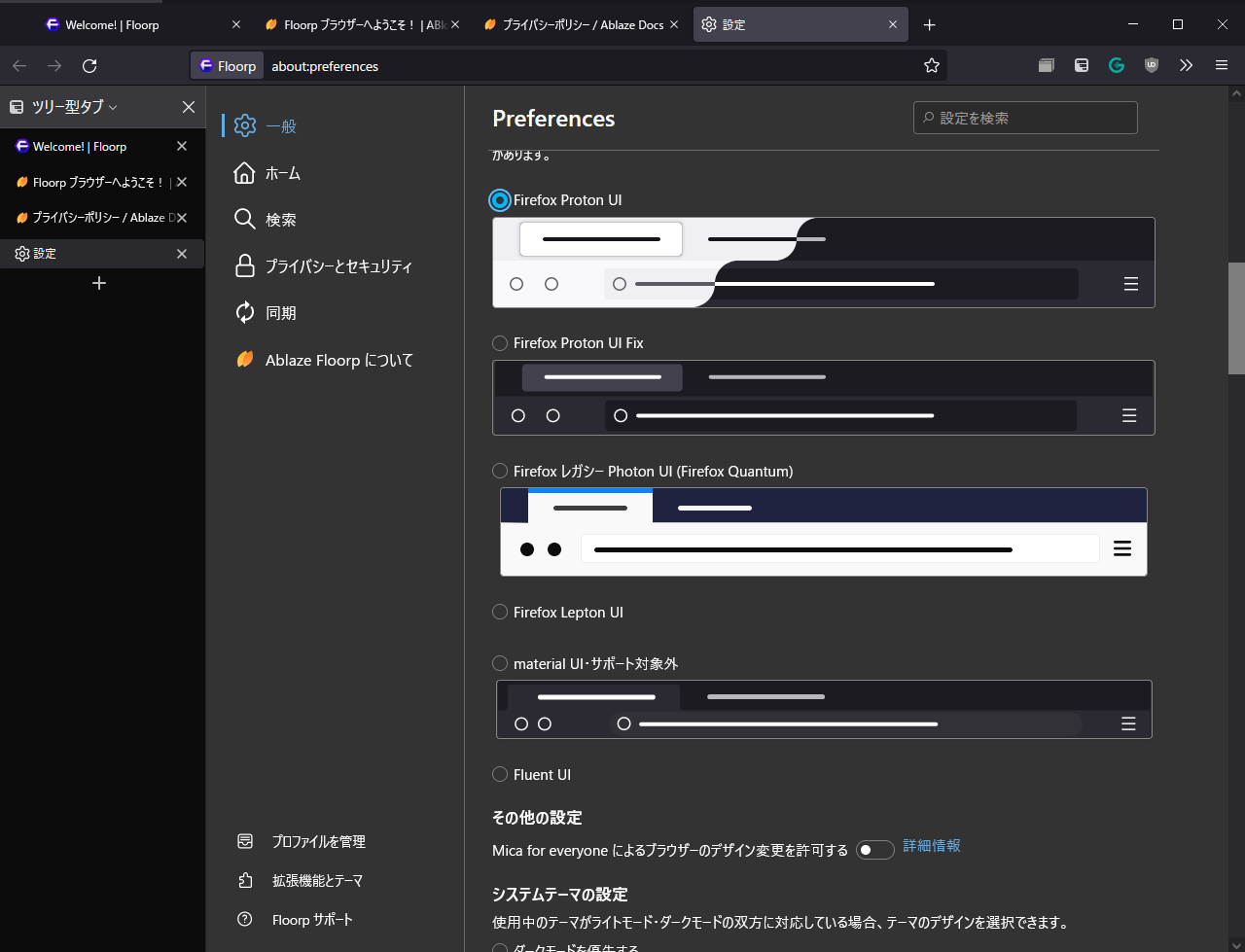Image resolution: width=1245 pixels, height=952 pixels.
Task: Select Firefox Proton UI radio button
Action: click(500, 199)
